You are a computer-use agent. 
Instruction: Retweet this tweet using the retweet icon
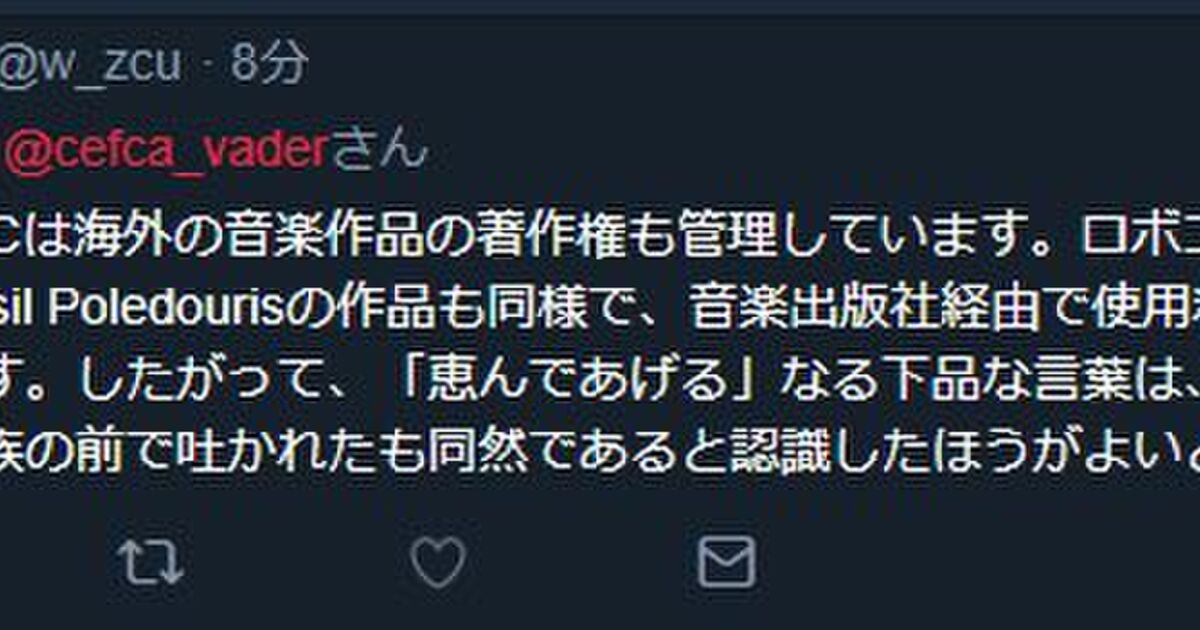[150, 561]
